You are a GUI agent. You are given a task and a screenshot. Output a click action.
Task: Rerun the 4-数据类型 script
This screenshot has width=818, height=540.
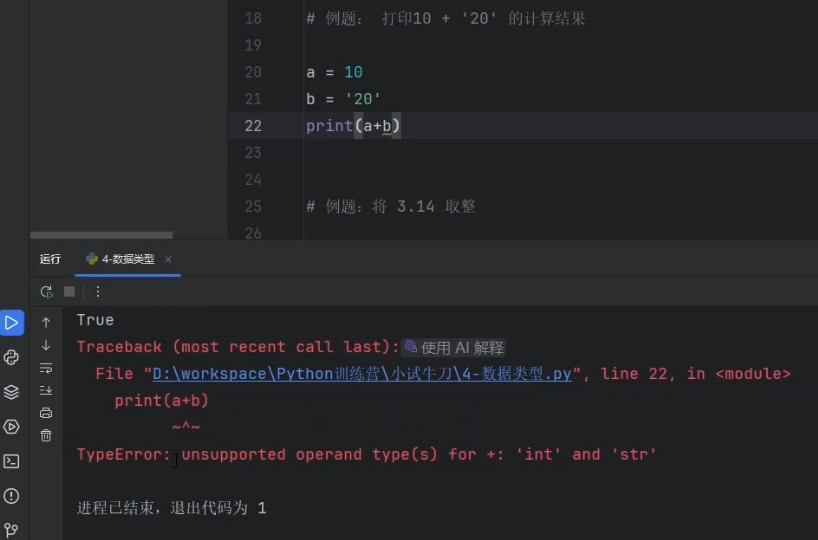[x=46, y=292]
